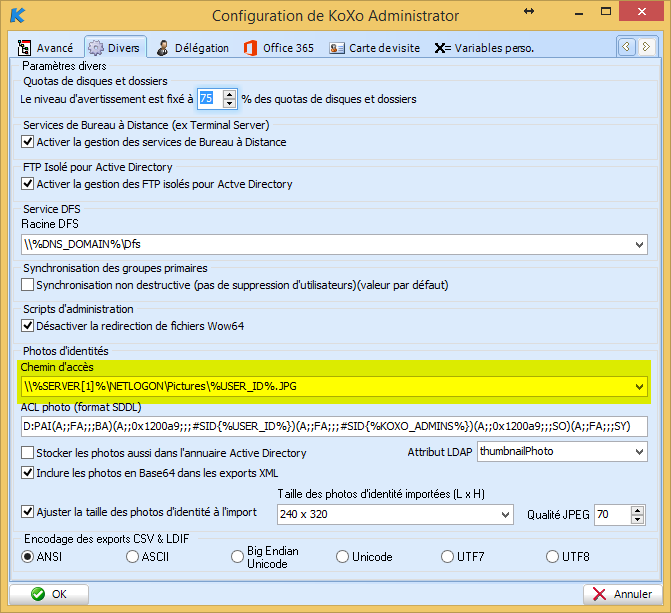Click the Divers gear icon
This screenshot has height=613, width=671.
coord(95,48)
